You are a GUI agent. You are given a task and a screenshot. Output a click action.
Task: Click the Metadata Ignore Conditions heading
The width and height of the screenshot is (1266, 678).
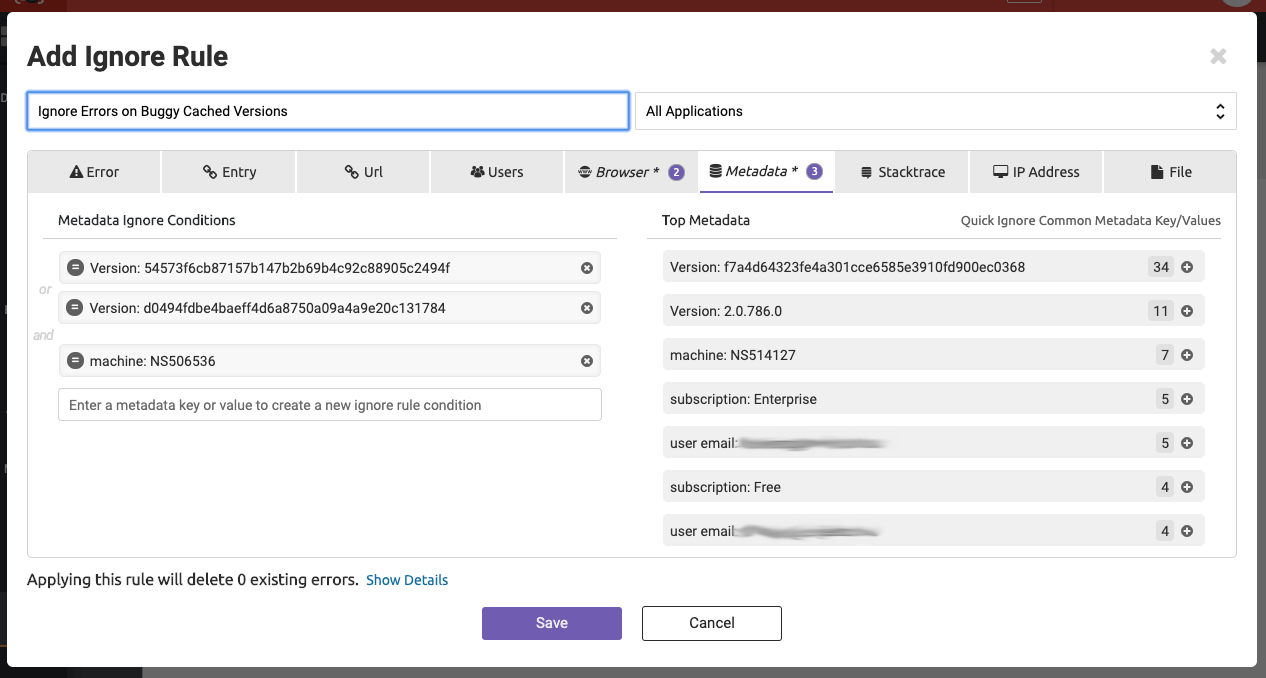(147, 220)
